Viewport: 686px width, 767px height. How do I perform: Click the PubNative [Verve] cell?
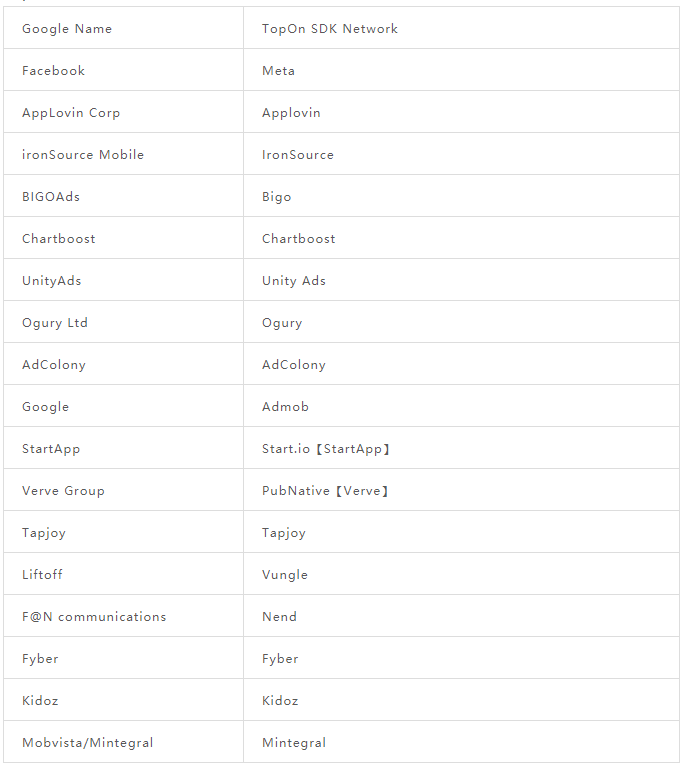(461, 490)
